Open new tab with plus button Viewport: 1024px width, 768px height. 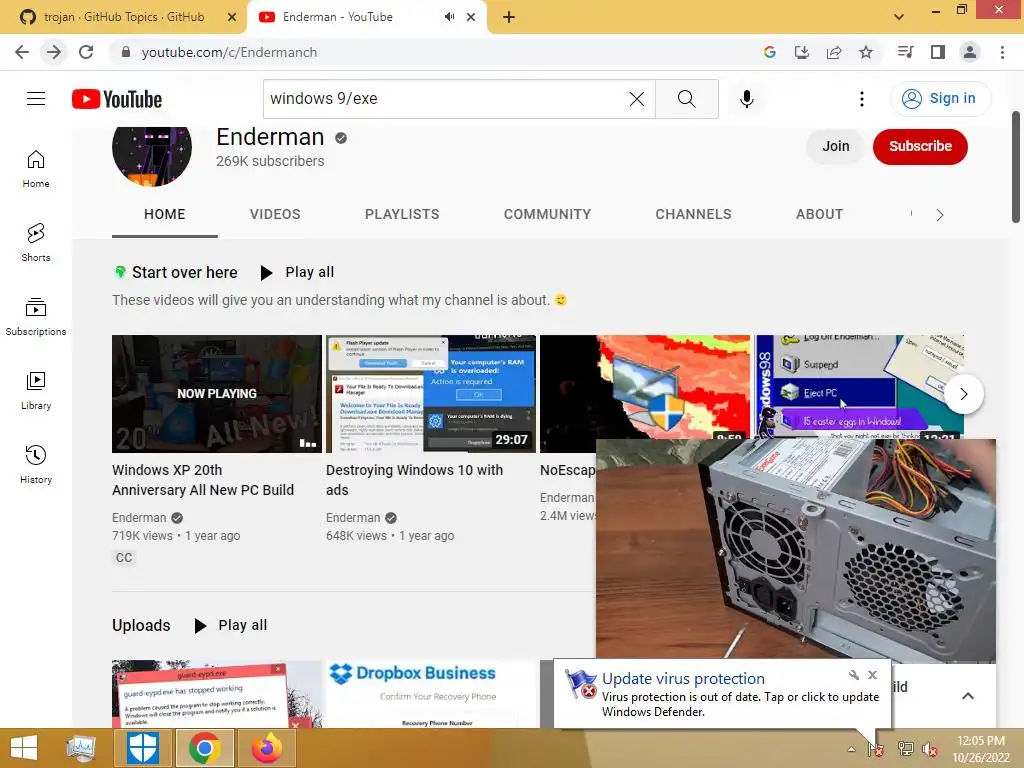pyautogui.click(x=509, y=18)
